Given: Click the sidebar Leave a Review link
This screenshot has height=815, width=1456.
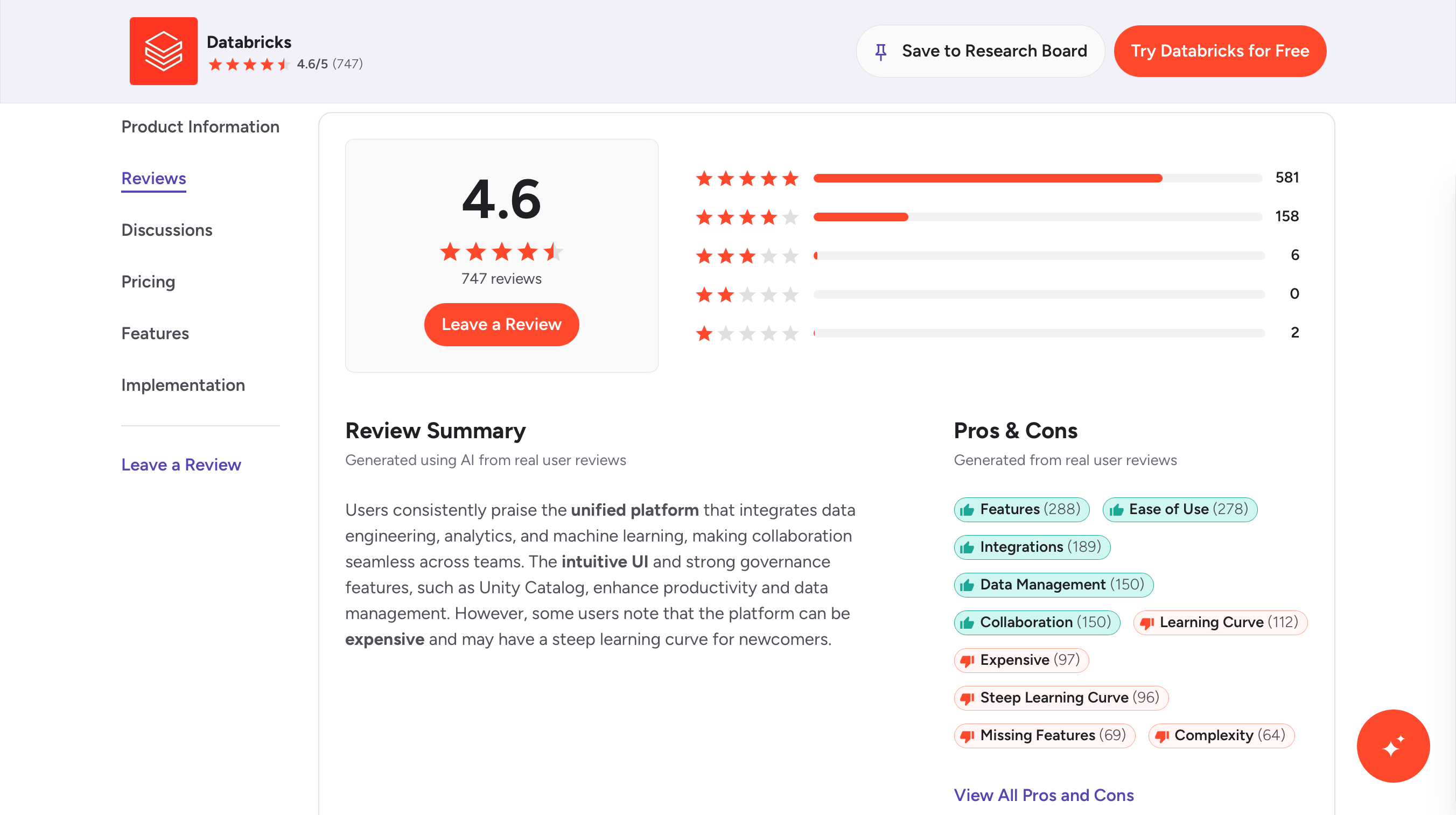Looking at the screenshot, I should pyautogui.click(x=181, y=465).
